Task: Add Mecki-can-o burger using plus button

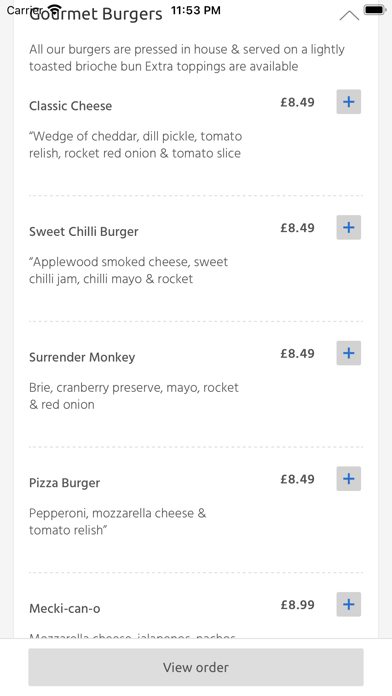Action: coord(348,604)
